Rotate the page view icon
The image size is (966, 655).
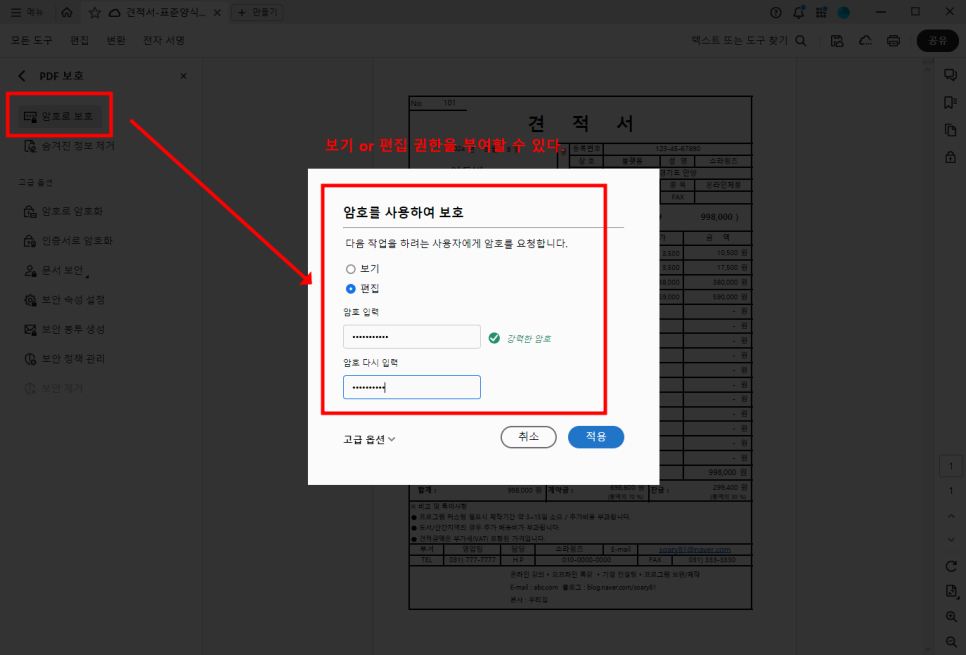951,566
